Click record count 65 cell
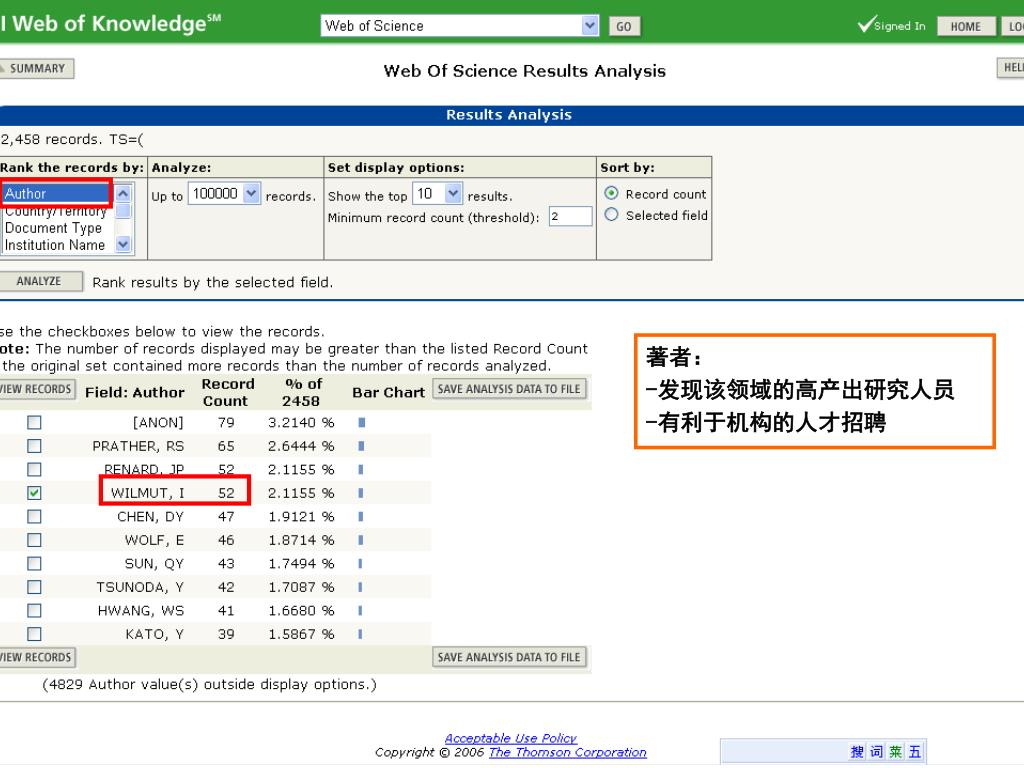The image size is (1024, 768). click(x=226, y=446)
